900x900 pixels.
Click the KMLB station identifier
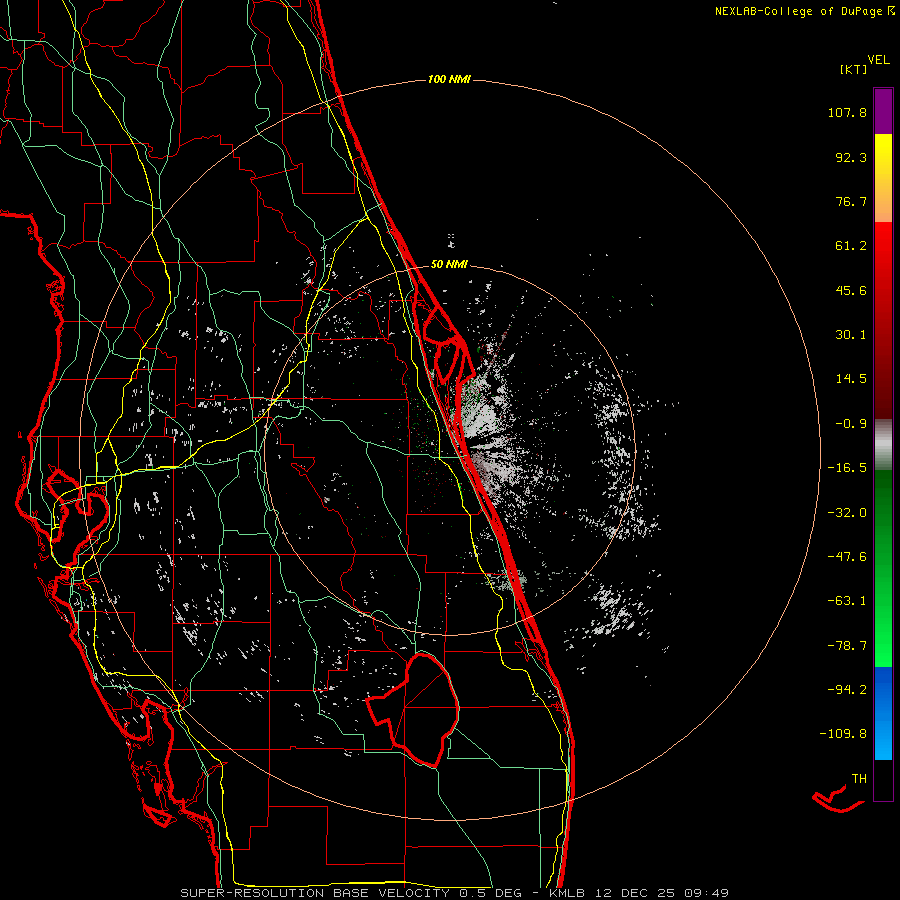(x=568, y=893)
